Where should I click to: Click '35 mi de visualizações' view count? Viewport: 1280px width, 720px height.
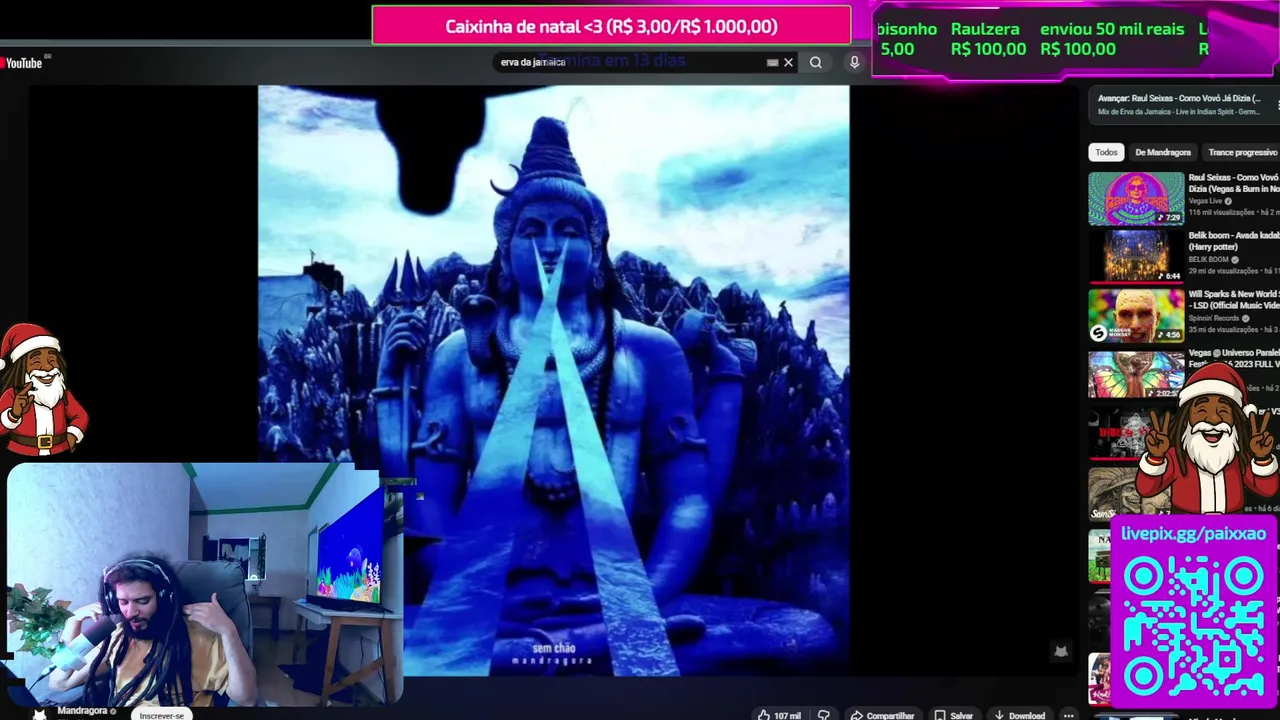coord(1224,330)
